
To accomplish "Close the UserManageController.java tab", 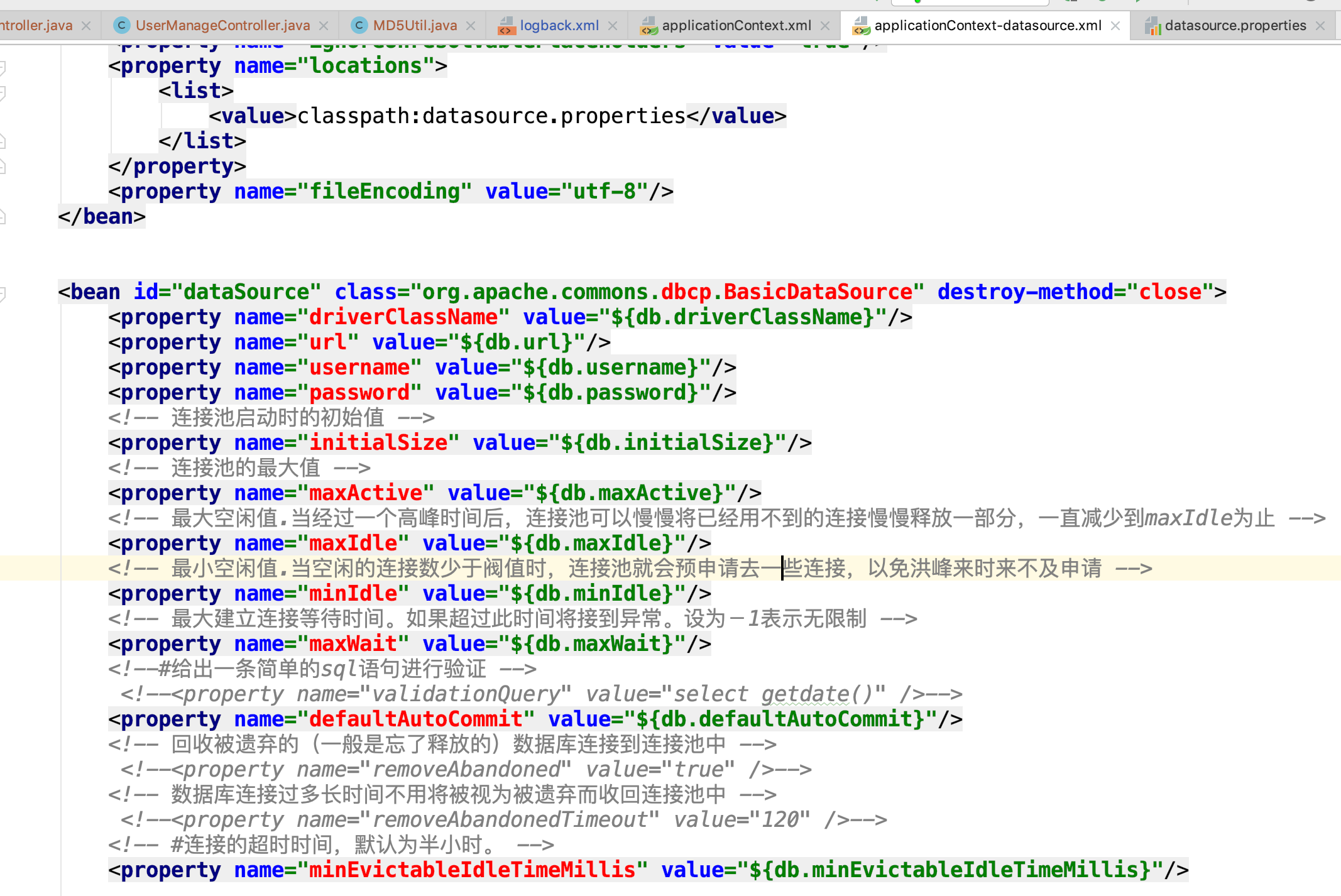I will coord(324,26).
